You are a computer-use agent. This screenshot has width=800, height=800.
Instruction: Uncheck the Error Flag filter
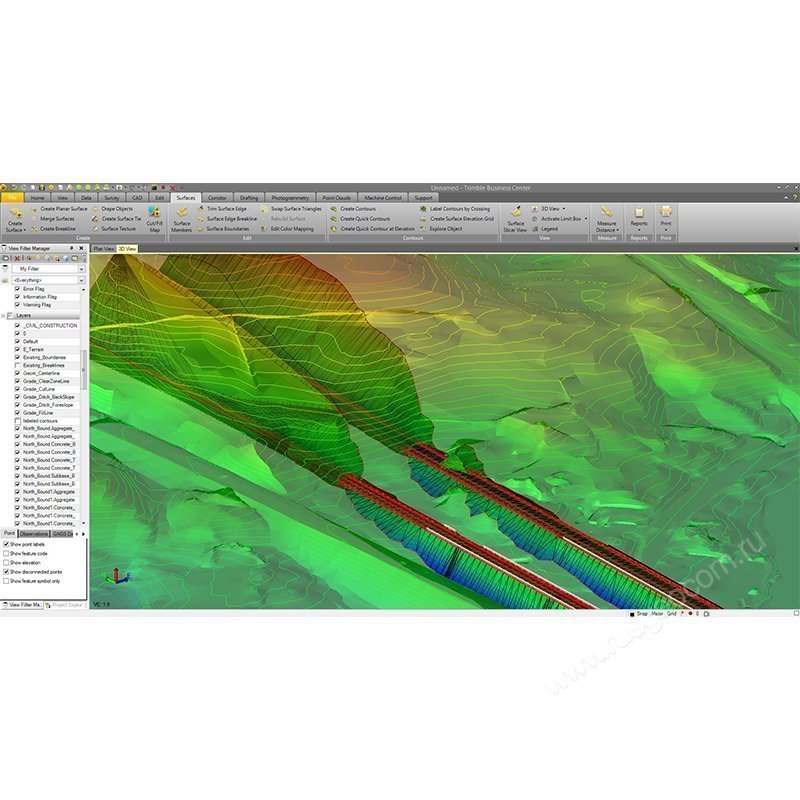16,288
